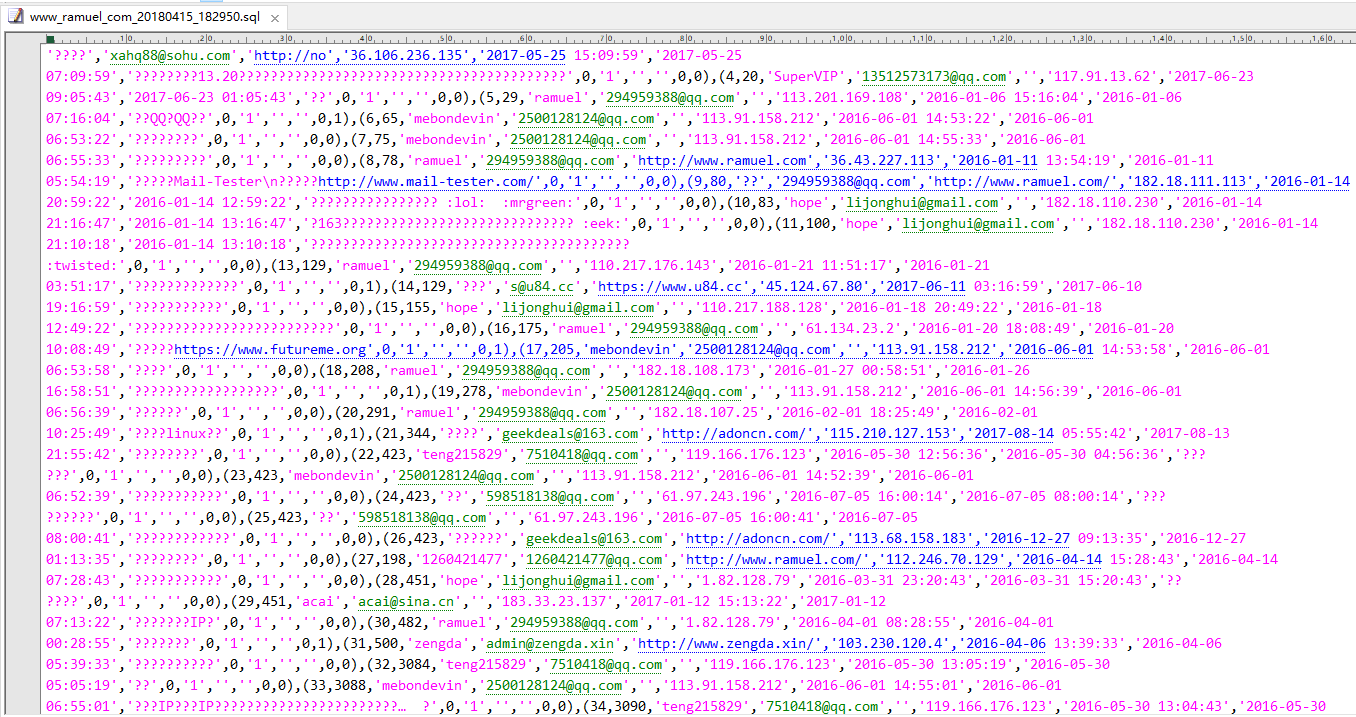Viewport: 1356px width, 717px height.
Task: Click the email 13512573173@qq.com
Action: [x=934, y=76]
